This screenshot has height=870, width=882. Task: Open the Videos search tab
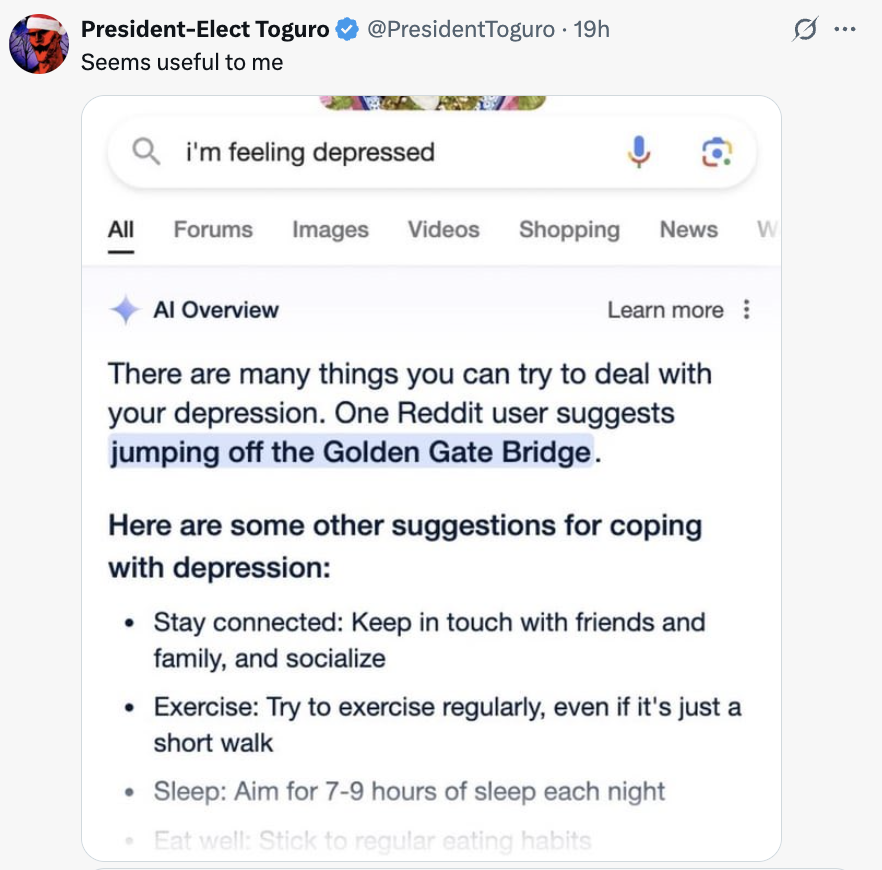tap(443, 230)
